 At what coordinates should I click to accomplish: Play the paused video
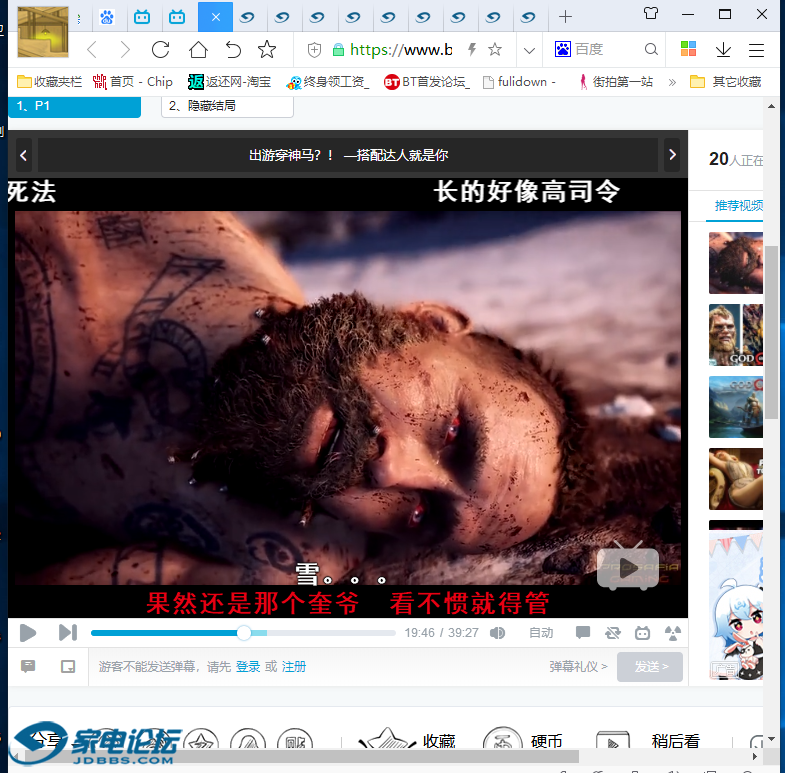pos(28,633)
